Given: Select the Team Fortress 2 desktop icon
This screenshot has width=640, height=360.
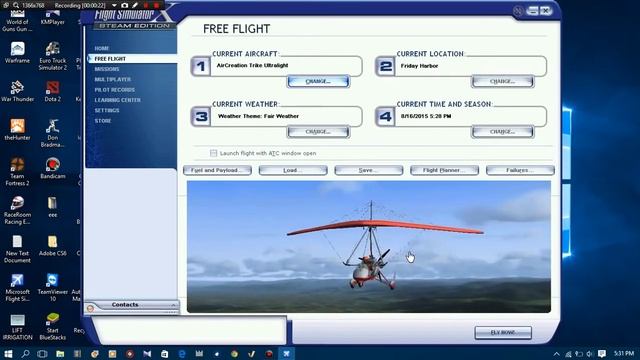Looking at the screenshot, I should pos(17,172).
